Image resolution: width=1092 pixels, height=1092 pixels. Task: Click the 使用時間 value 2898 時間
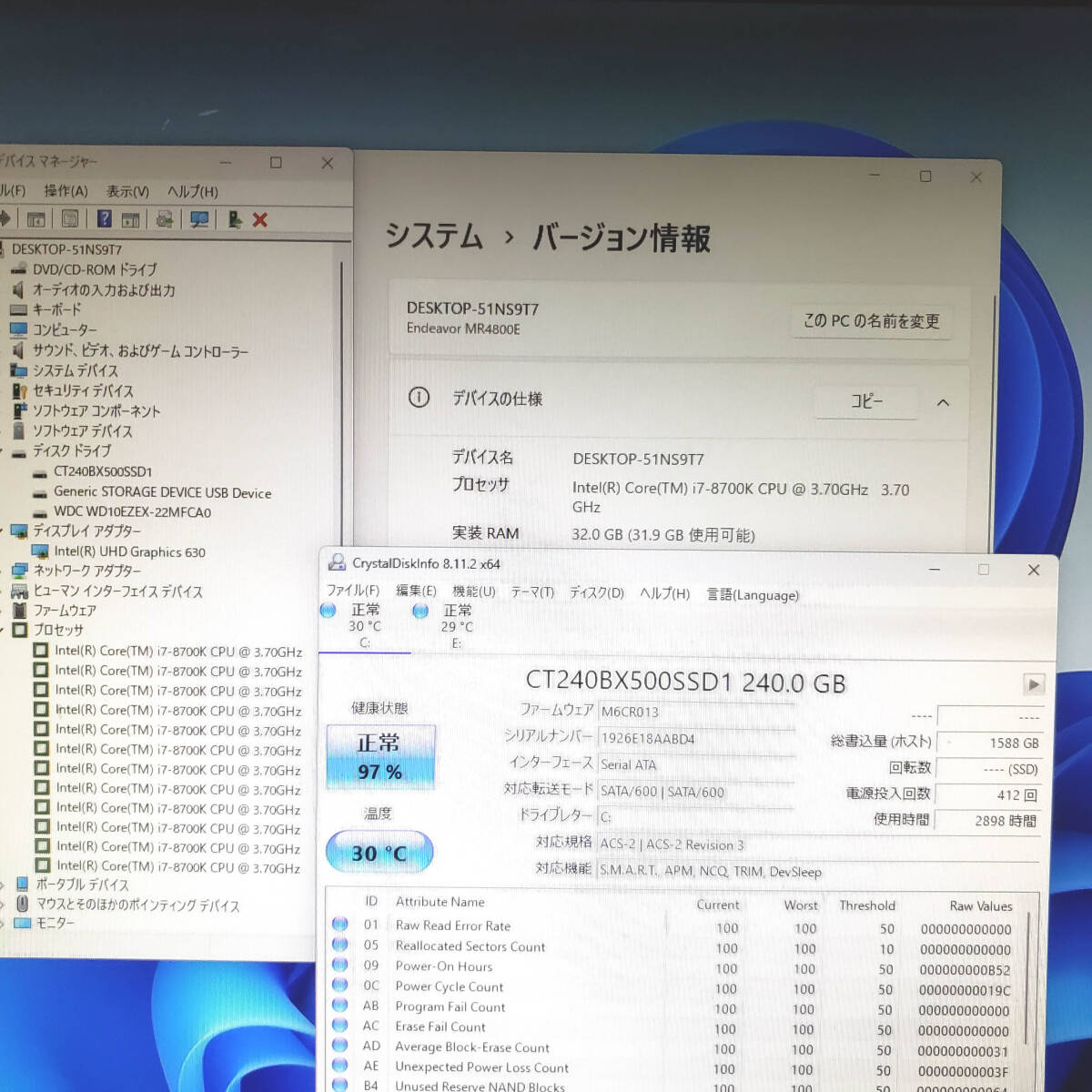pos(989,820)
